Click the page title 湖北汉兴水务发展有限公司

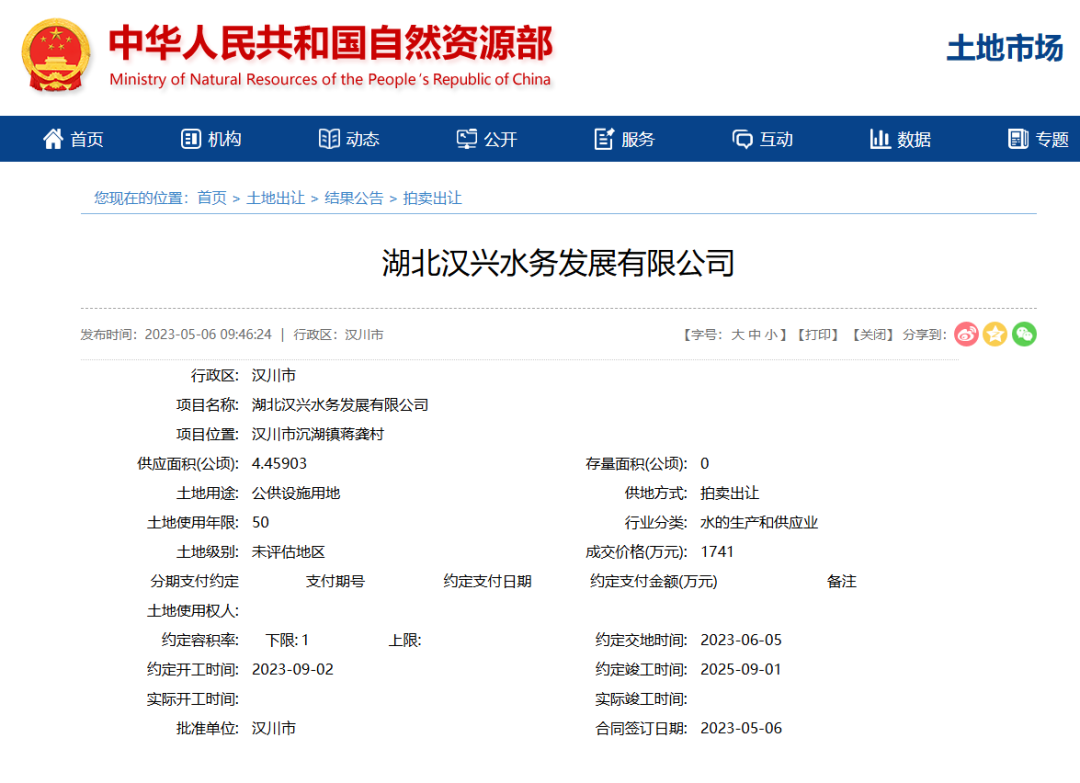tap(558, 263)
